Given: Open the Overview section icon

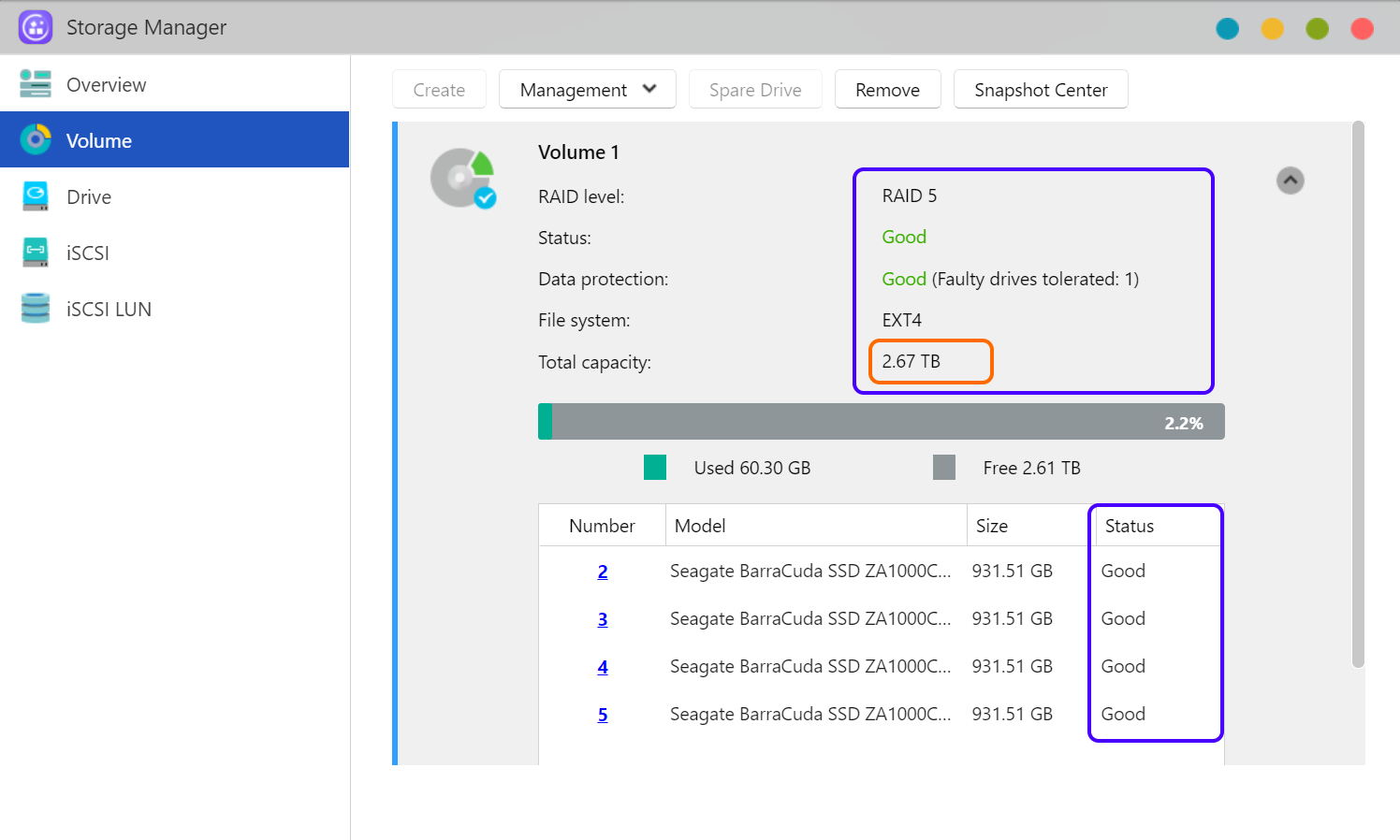Looking at the screenshot, I should [36, 84].
